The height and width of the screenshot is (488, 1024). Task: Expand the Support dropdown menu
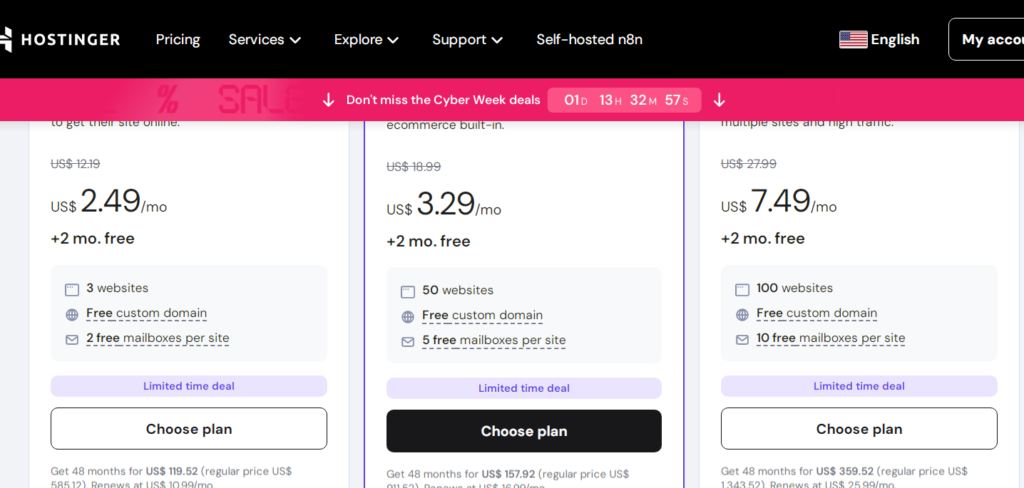click(x=468, y=39)
